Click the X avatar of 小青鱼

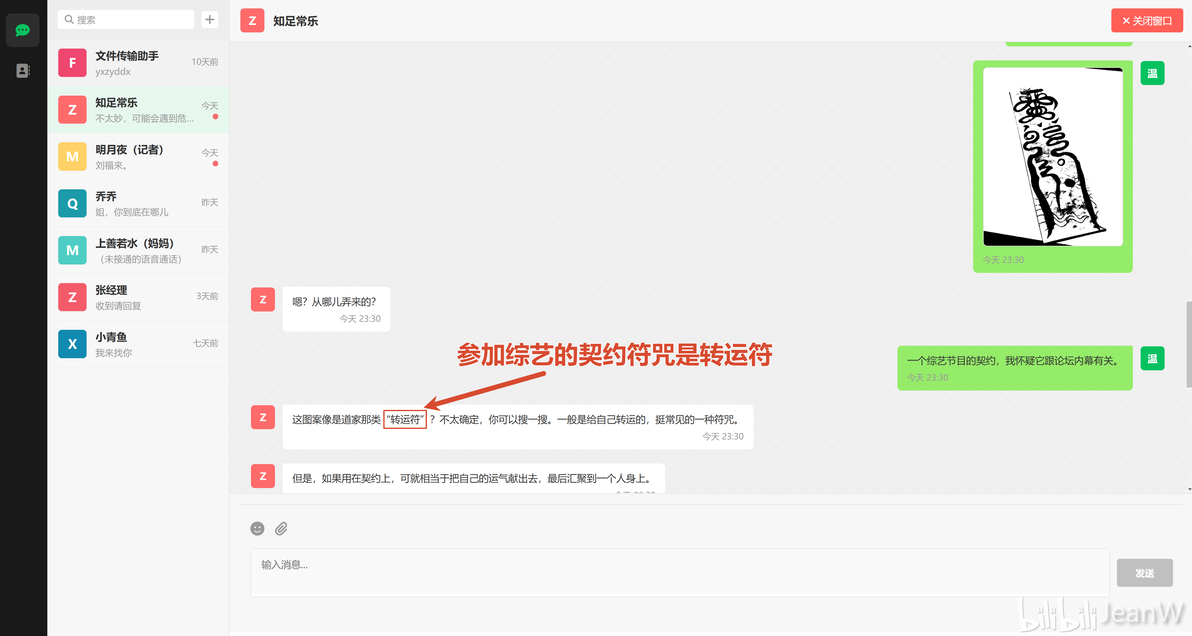(72, 344)
